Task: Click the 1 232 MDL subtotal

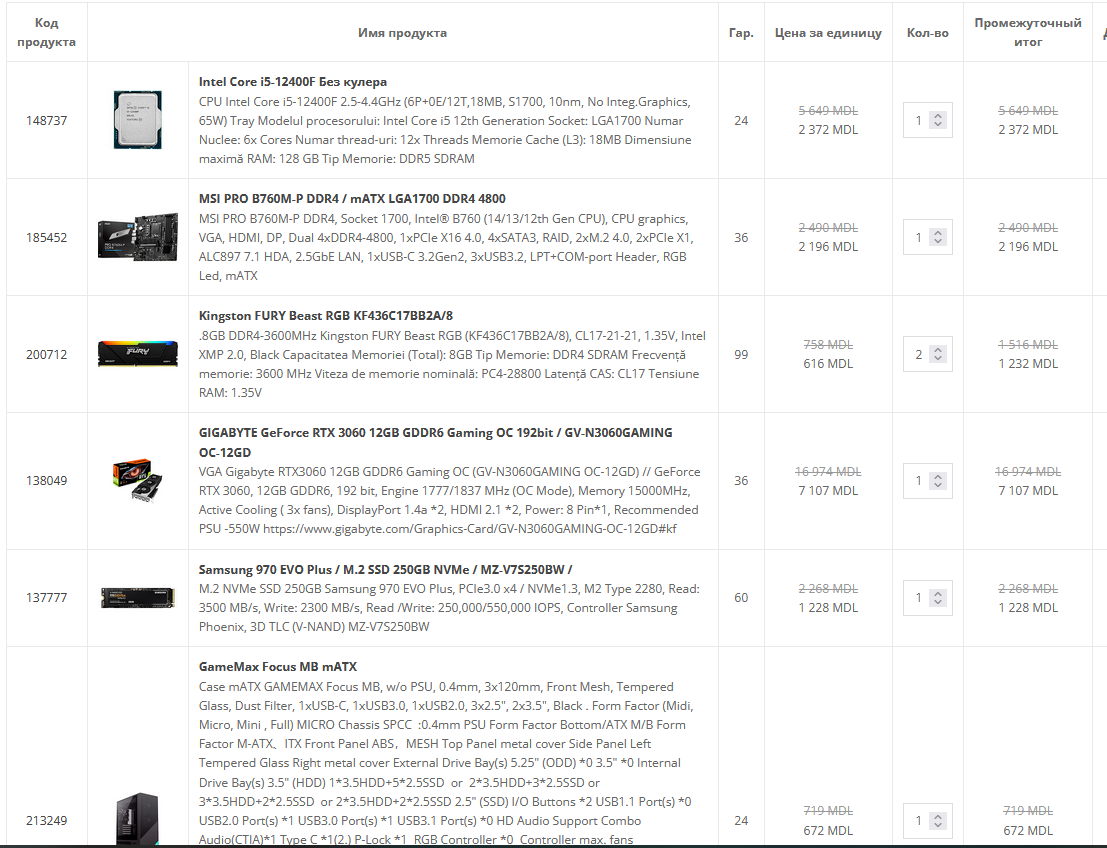Action: point(1028,364)
